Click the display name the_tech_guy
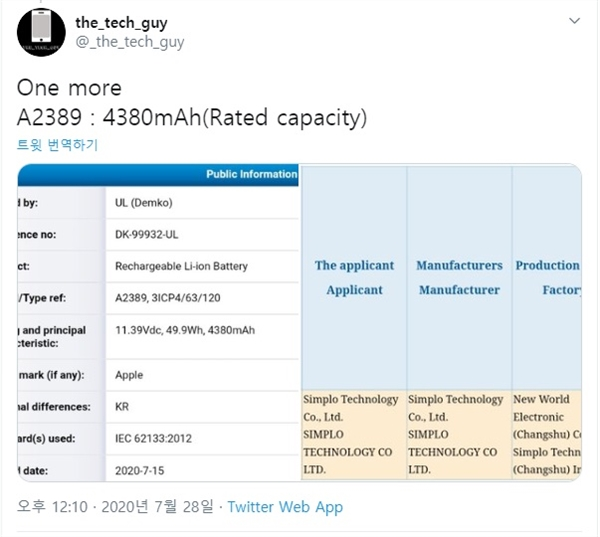 [x=123, y=22]
